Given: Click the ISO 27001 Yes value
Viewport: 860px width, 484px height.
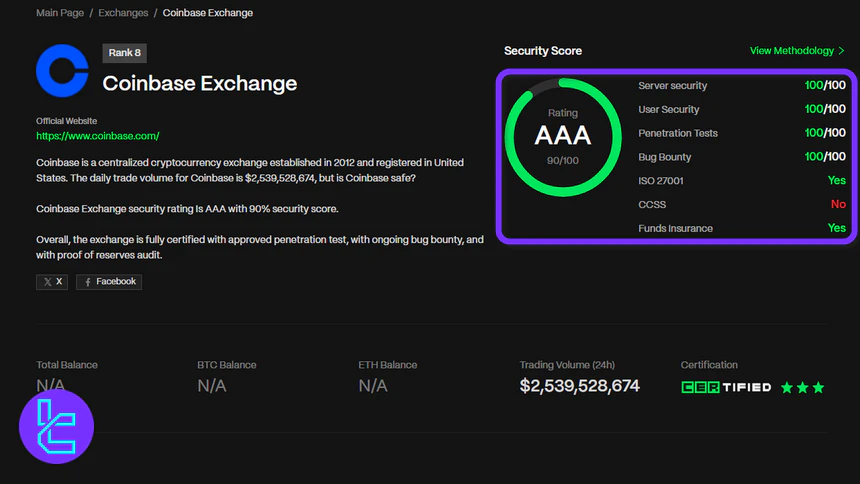Looking at the screenshot, I should point(836,180).
